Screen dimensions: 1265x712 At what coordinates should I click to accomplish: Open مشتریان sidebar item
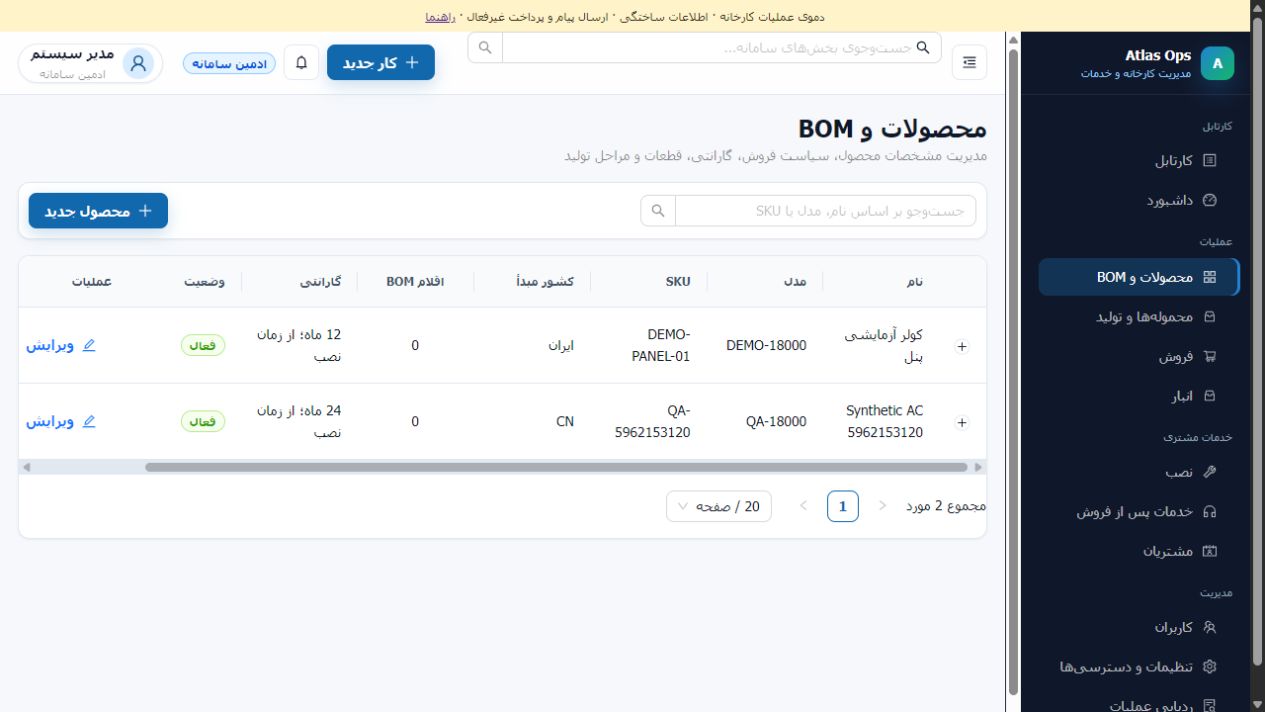(1138, 551)
